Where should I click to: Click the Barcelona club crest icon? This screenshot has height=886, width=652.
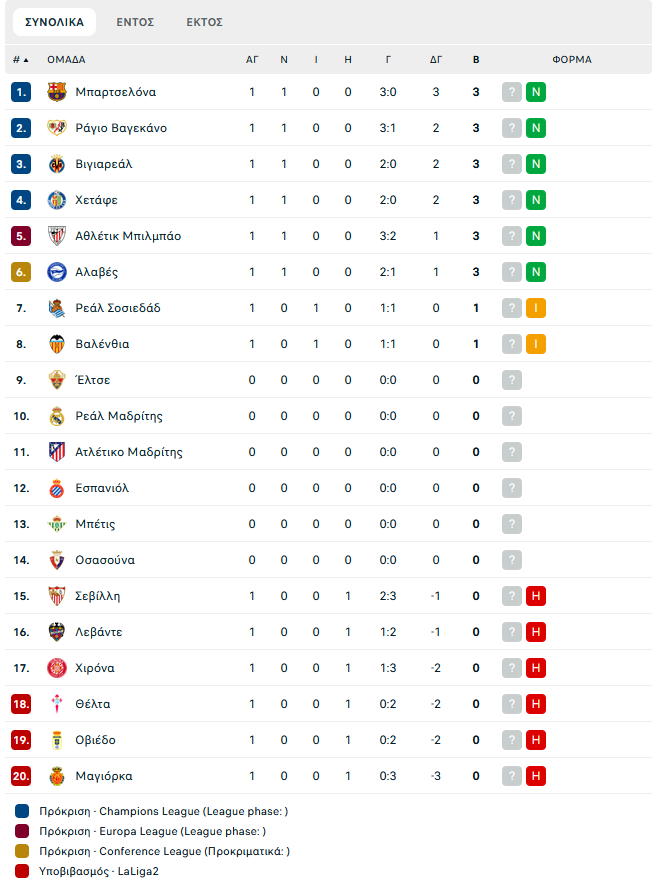(56, 92)
